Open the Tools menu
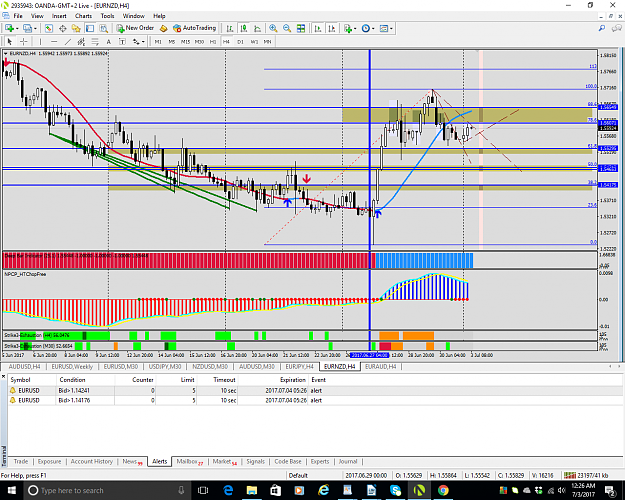625x500 pixels. coord(107,16)
